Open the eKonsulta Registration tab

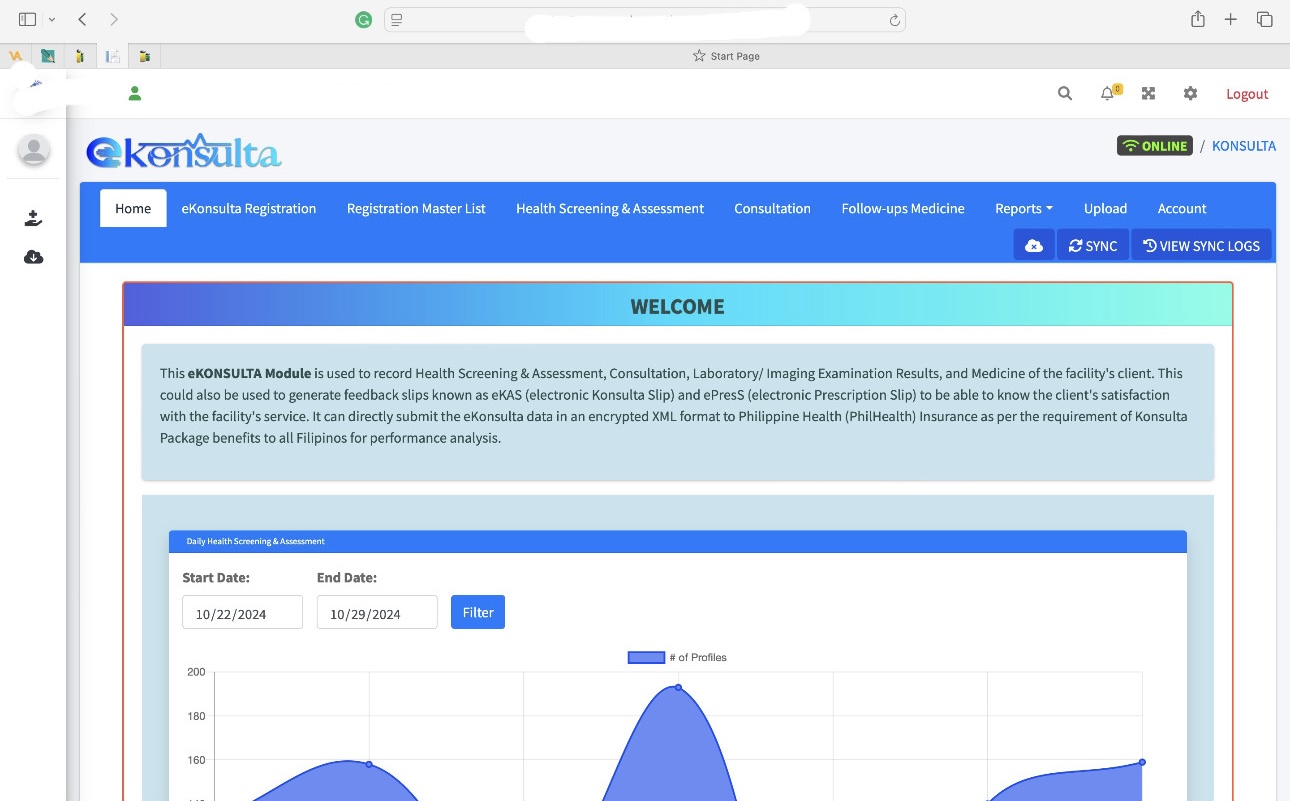[249, 208]
